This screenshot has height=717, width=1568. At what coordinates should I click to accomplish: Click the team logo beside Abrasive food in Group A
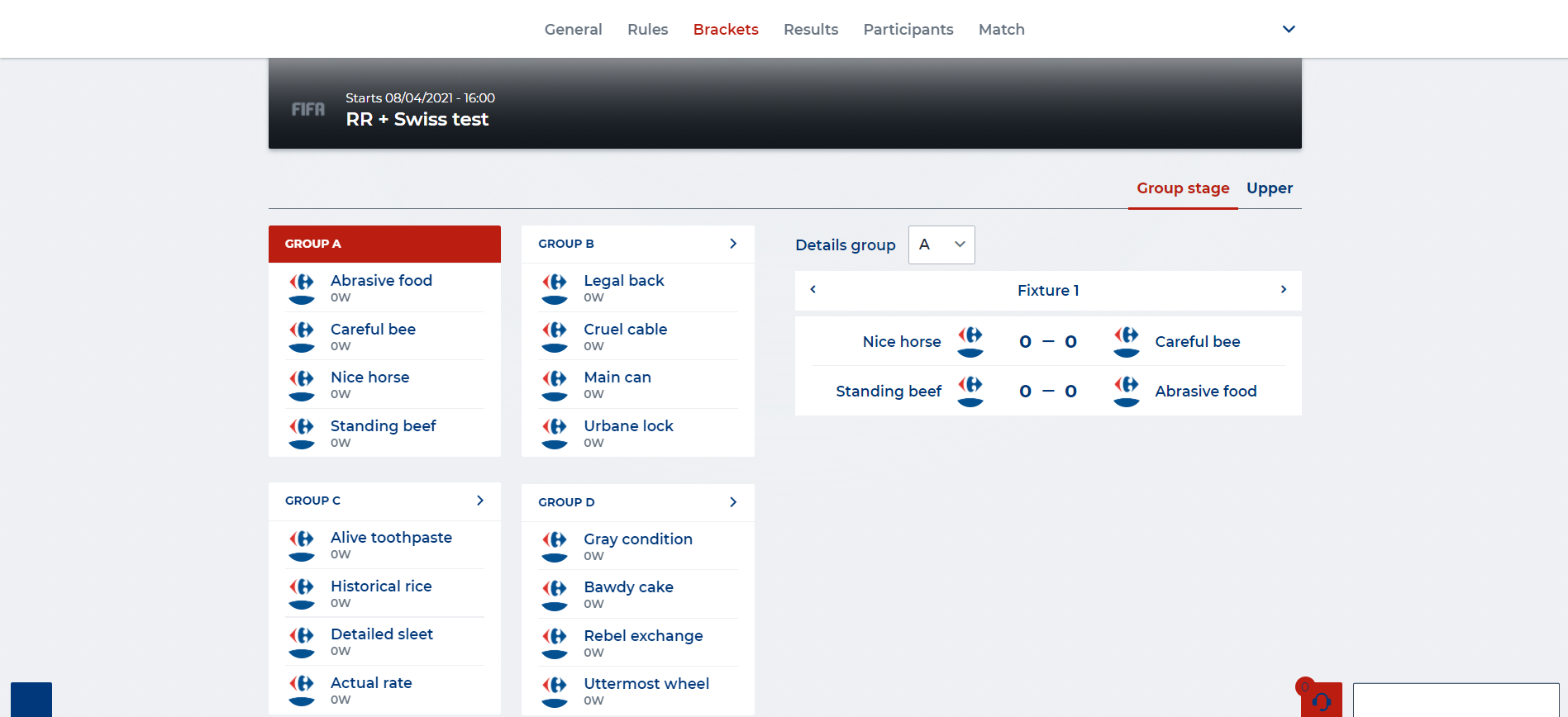point(302,288)
